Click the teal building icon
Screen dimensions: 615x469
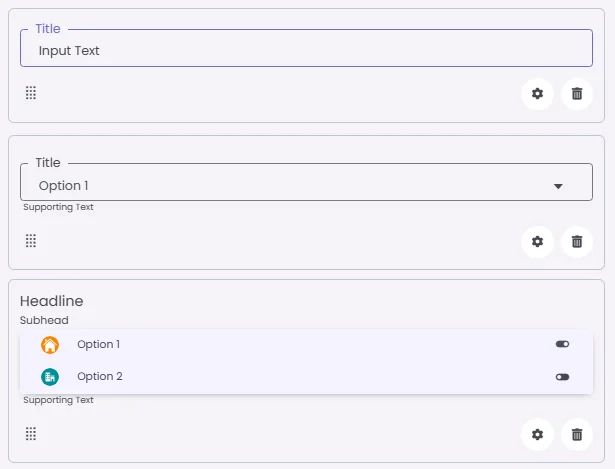click(50, 377)
